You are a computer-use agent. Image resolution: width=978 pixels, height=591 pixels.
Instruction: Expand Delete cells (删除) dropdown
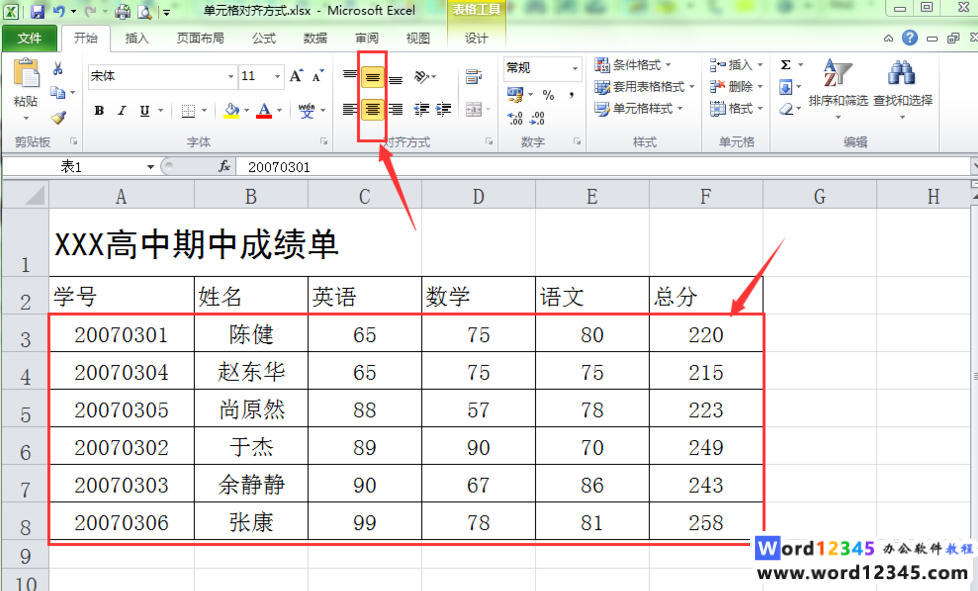click(x=760, y=87)
